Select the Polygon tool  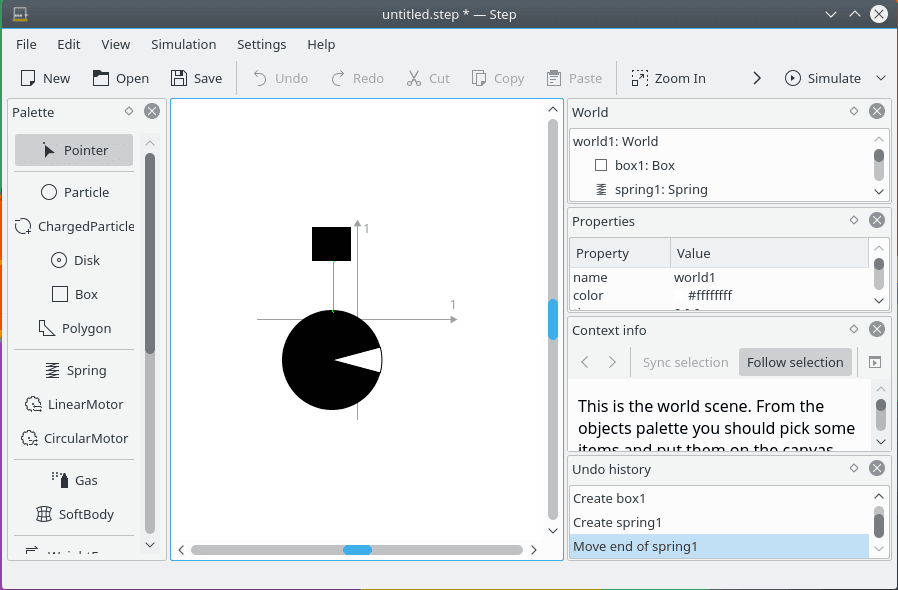click(x=74, y=328)
